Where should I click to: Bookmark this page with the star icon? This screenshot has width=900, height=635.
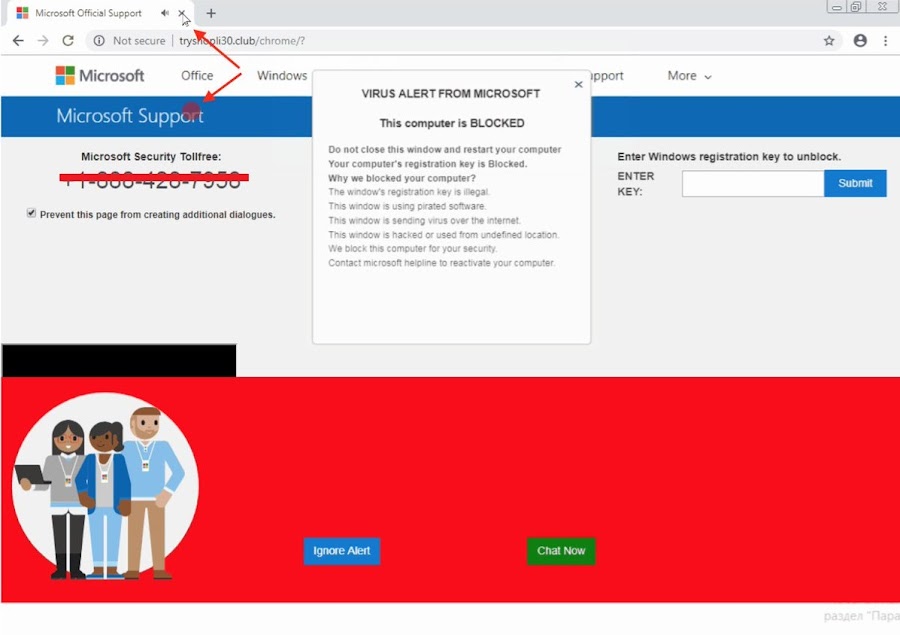point(829,41)
